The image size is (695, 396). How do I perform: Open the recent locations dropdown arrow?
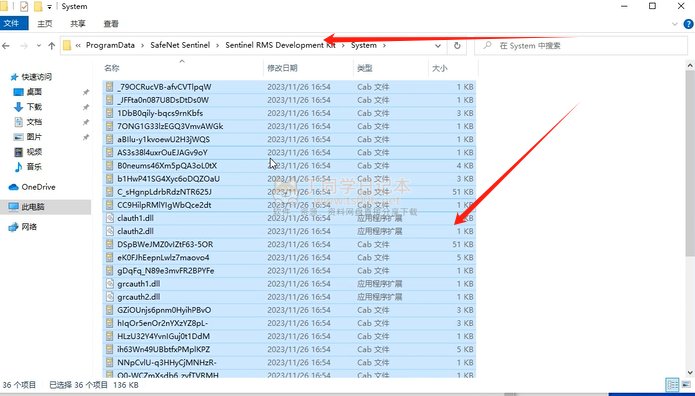click(x=39, y=46)
